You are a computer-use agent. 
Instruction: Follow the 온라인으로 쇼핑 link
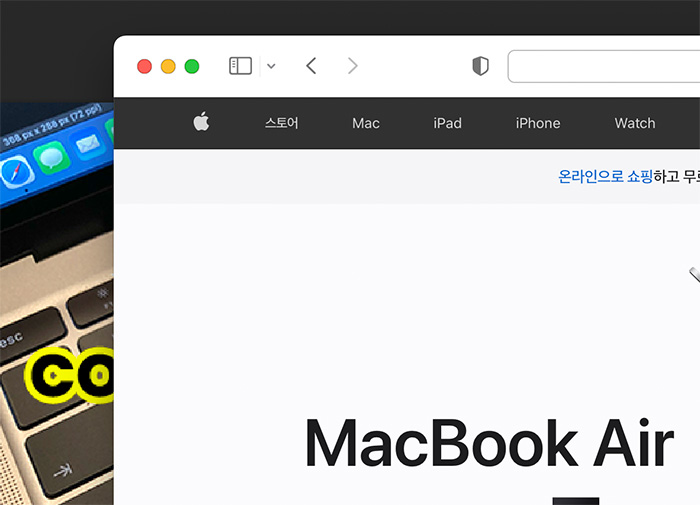coord(605,176)
